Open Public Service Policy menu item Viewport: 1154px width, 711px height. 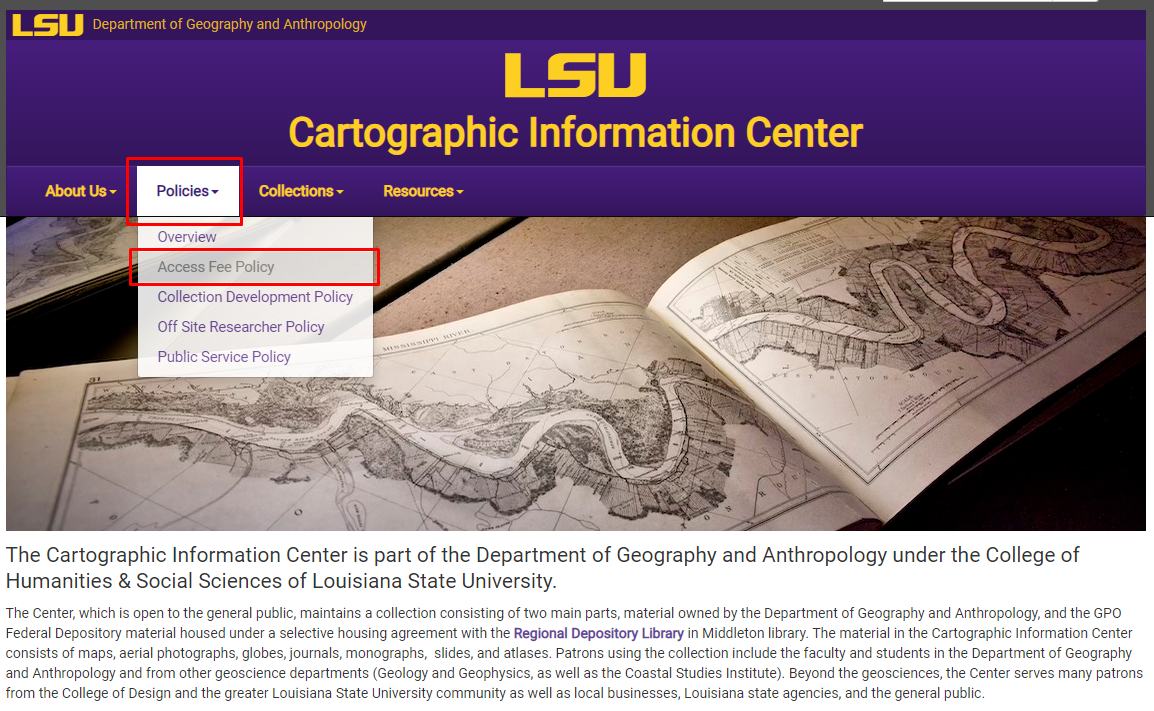(x=255, y=357)
